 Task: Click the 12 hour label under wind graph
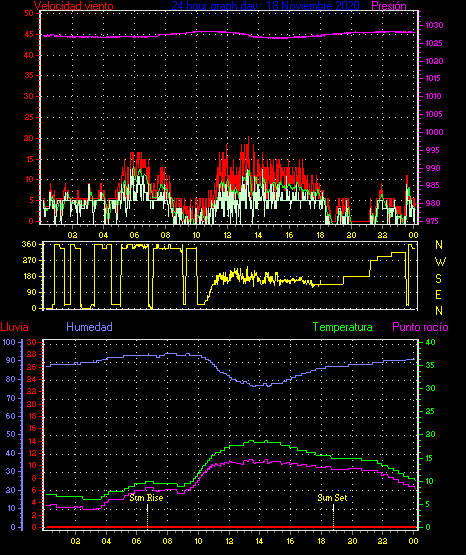227,235
